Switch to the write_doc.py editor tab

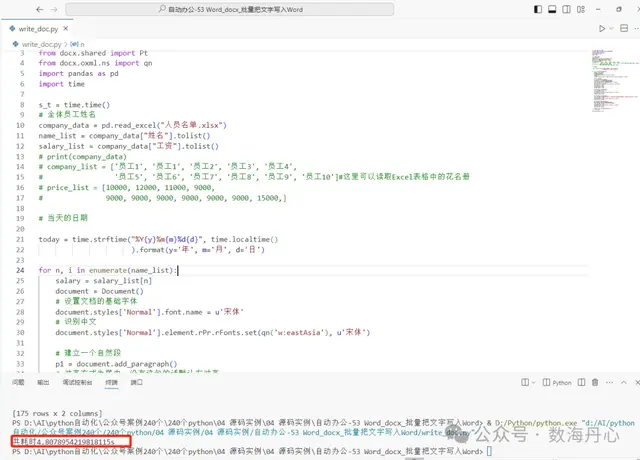coord(37,29)
